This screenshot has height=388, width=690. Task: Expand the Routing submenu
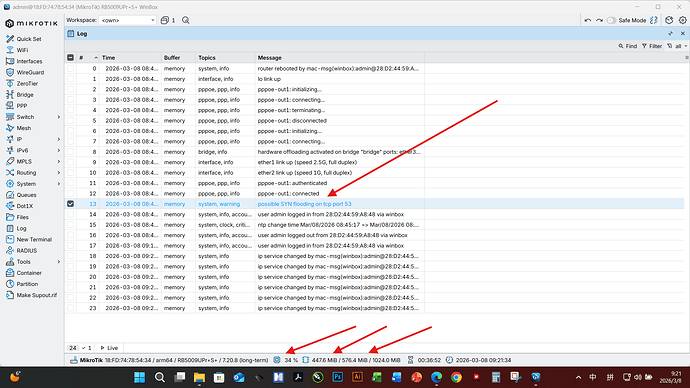(59, 172)
